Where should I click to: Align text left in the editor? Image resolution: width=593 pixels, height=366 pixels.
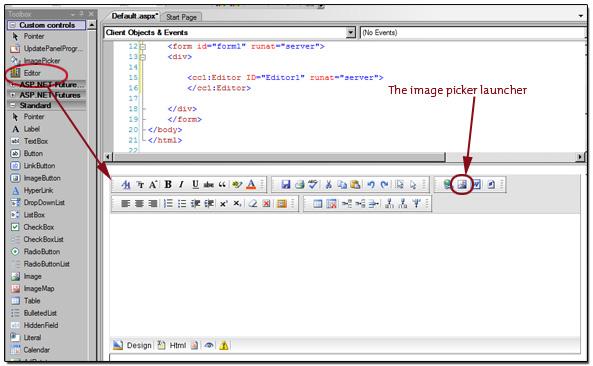coord(126,204)
